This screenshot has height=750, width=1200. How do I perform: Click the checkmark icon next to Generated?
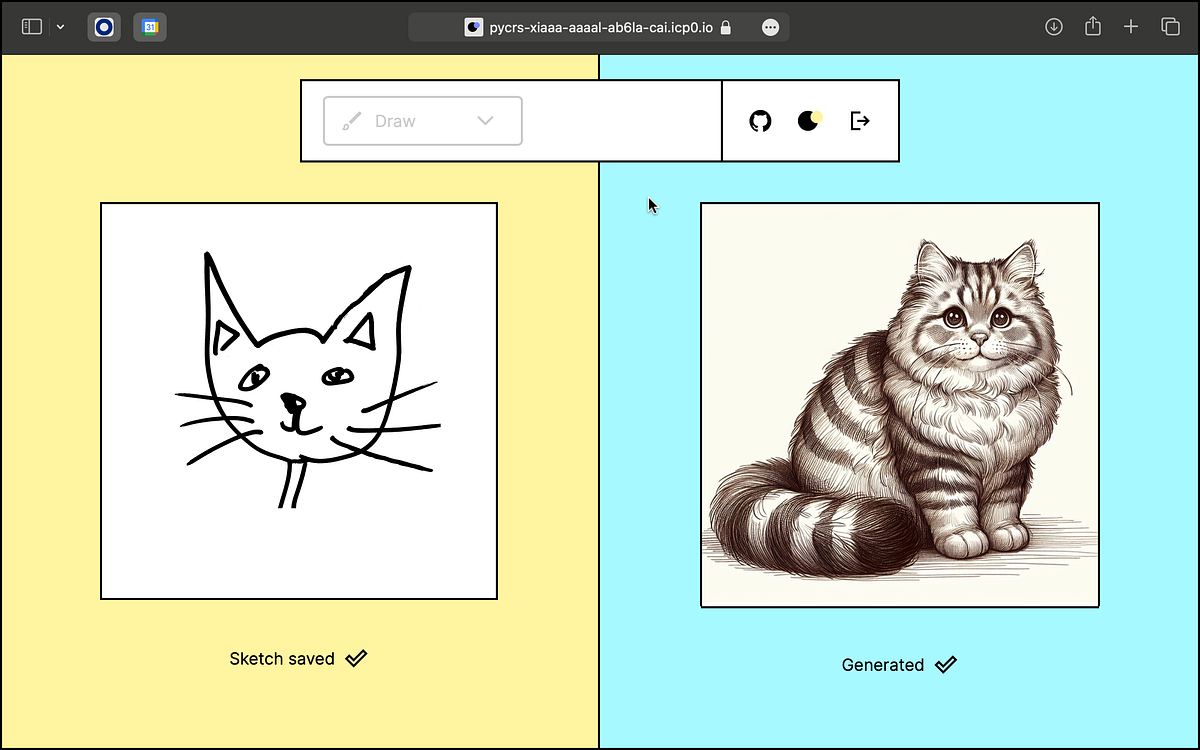click(x=945, y=664)
